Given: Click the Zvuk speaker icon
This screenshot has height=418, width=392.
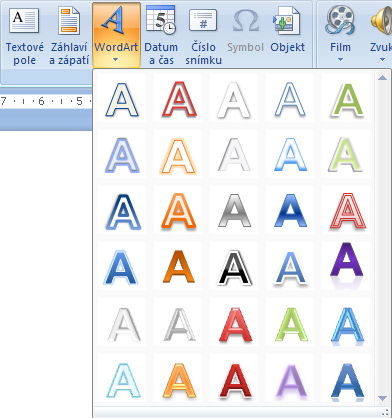Looking at the screenshot, I should click(x=382, y=22).
